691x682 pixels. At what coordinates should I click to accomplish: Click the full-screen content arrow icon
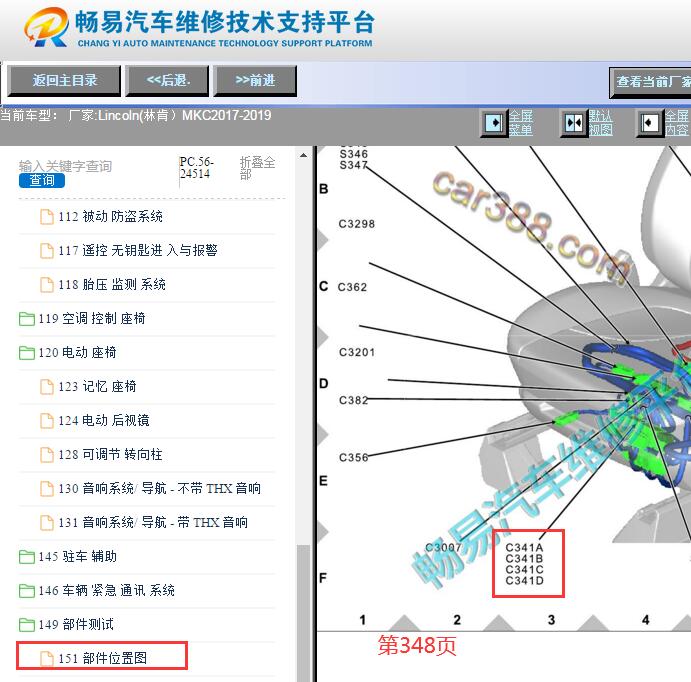(x=650, y=123)
